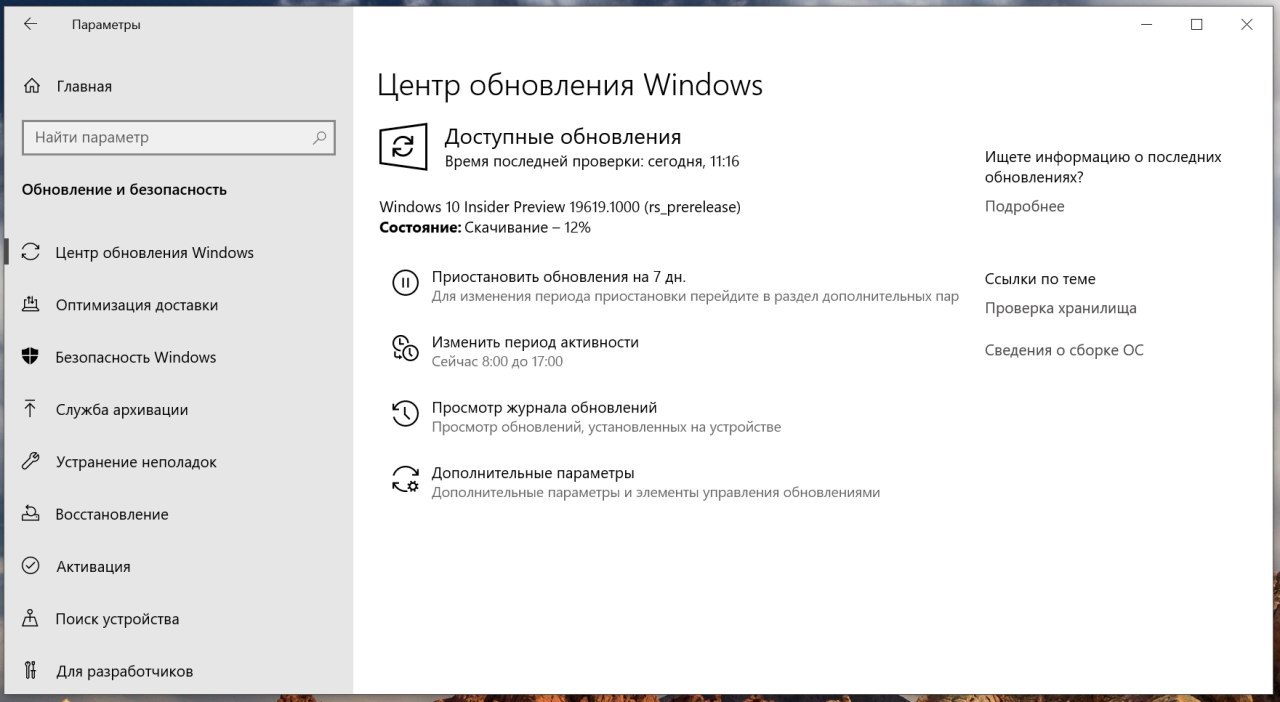Screen dimensions: 1280x702
Task: Minimize the Параметры window
Action: point(1145,25)
